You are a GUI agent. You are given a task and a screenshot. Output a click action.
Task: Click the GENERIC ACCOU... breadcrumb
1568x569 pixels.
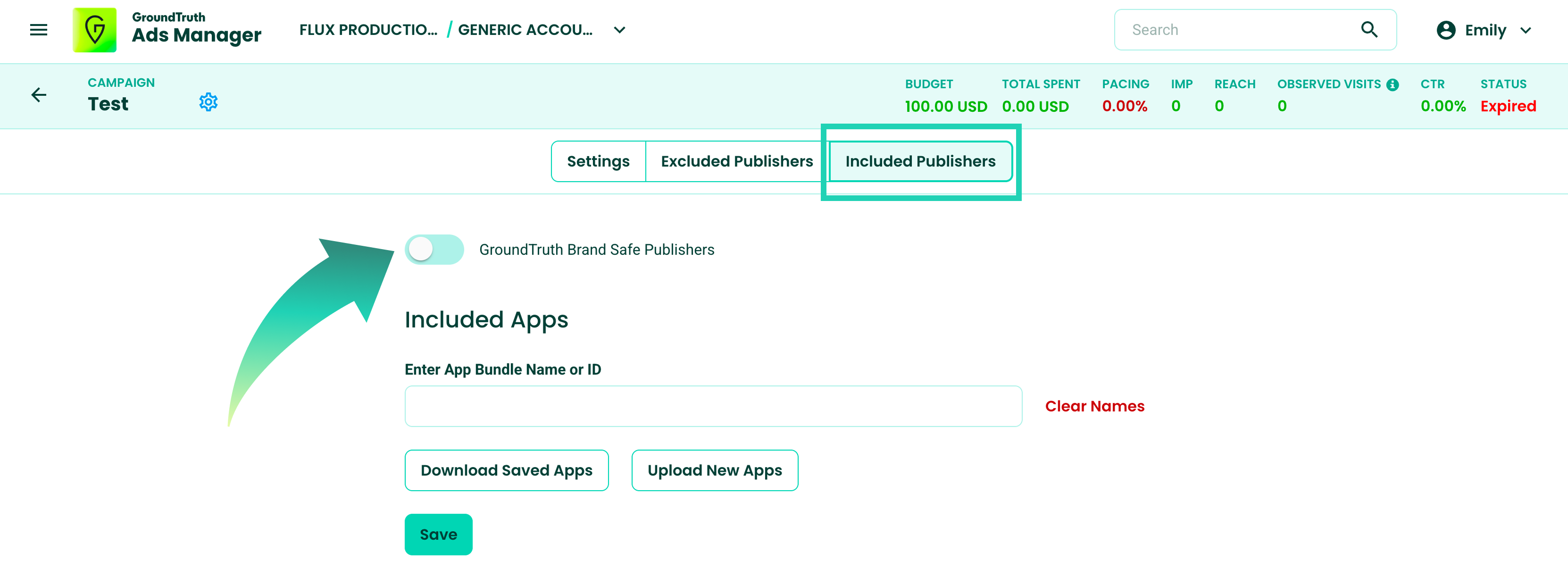[525, 30]
